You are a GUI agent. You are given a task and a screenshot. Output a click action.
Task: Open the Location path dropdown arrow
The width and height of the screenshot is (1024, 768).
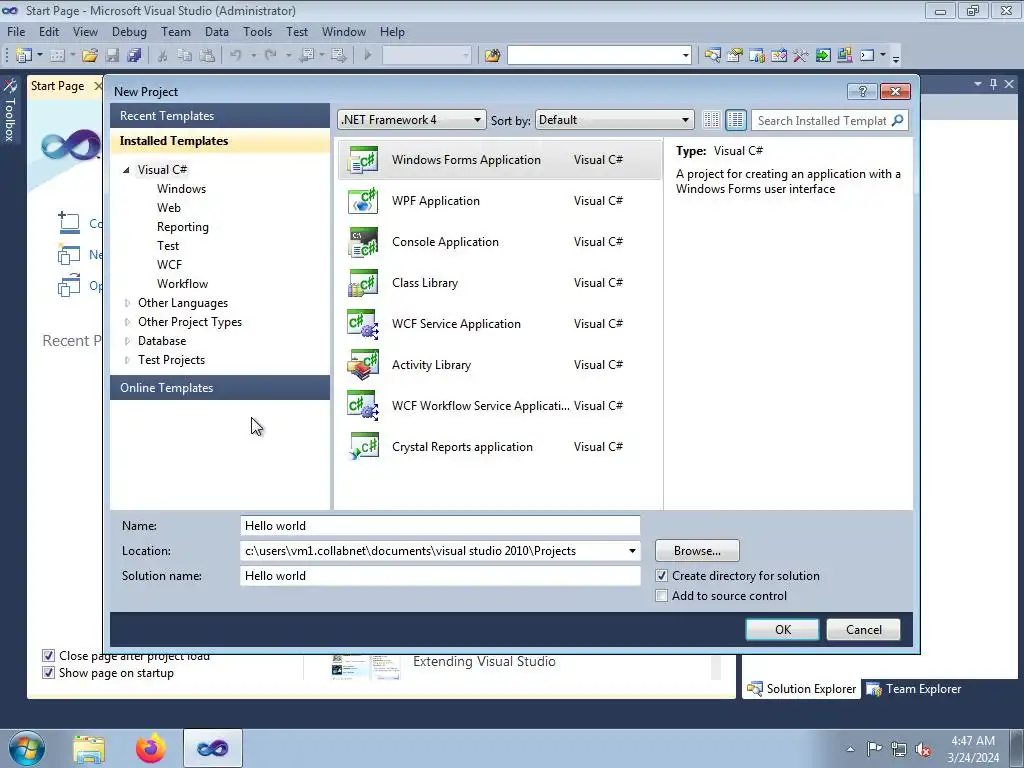(x=632, y=551)
